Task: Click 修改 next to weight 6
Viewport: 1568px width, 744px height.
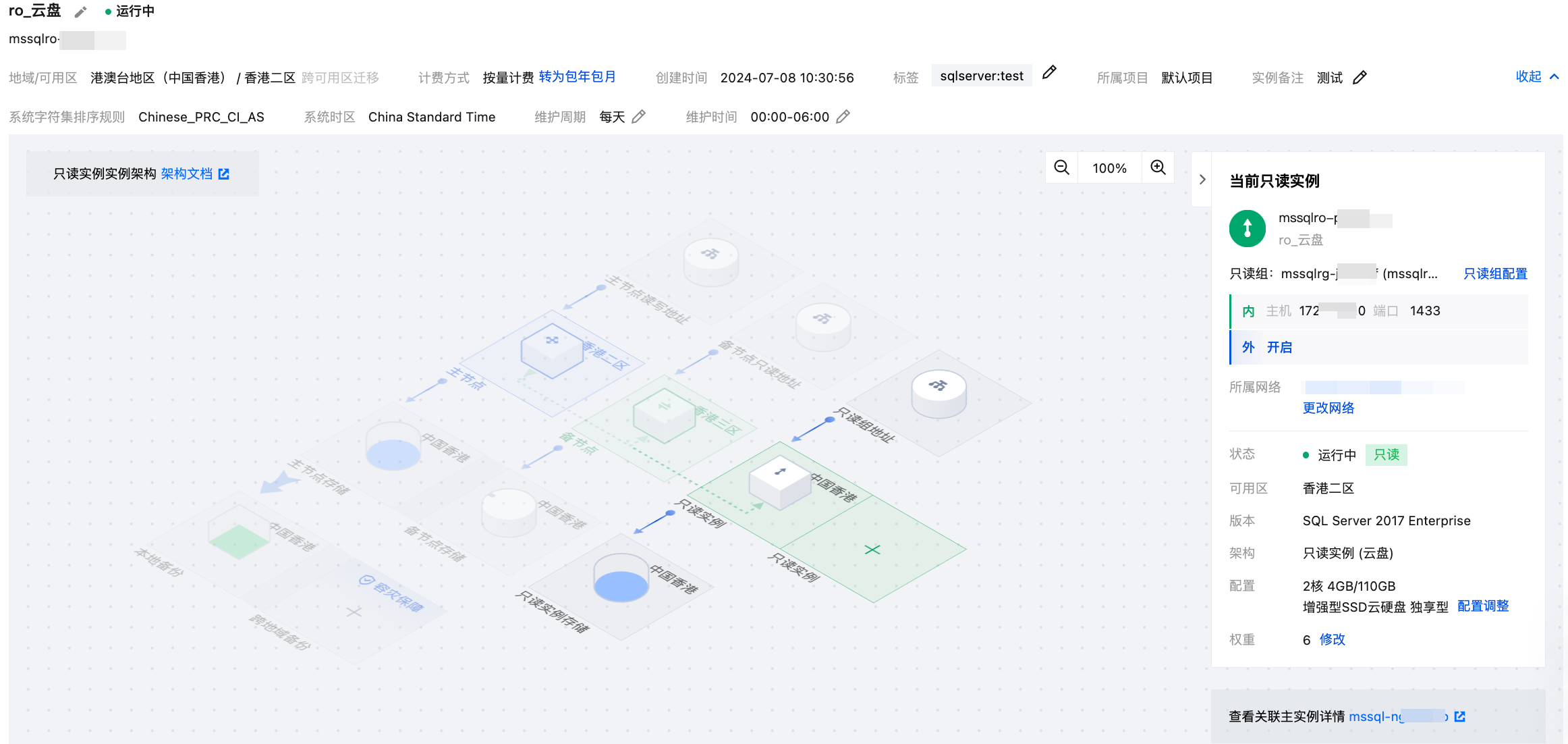Action: [1332, 639]
